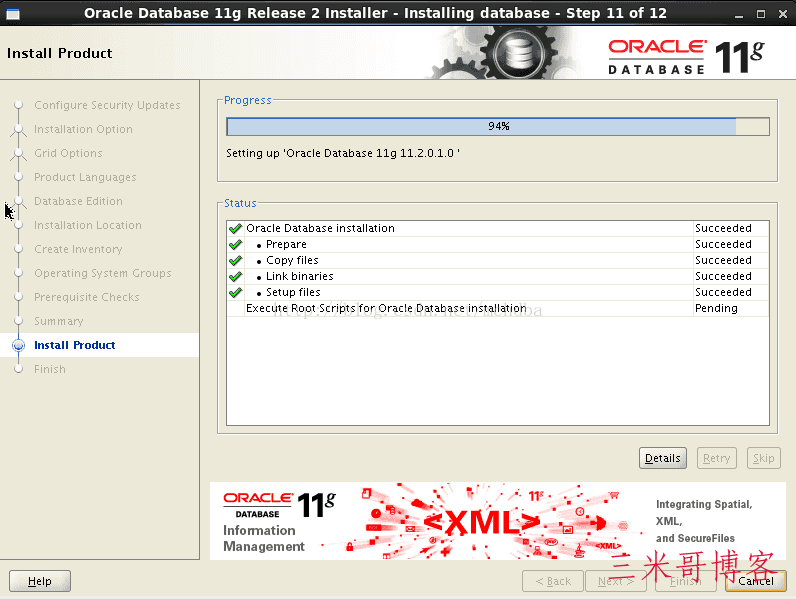Screen dimensions: 796x599
Task: Click the Finish button at bottom
Action: [x=686, y=581]
